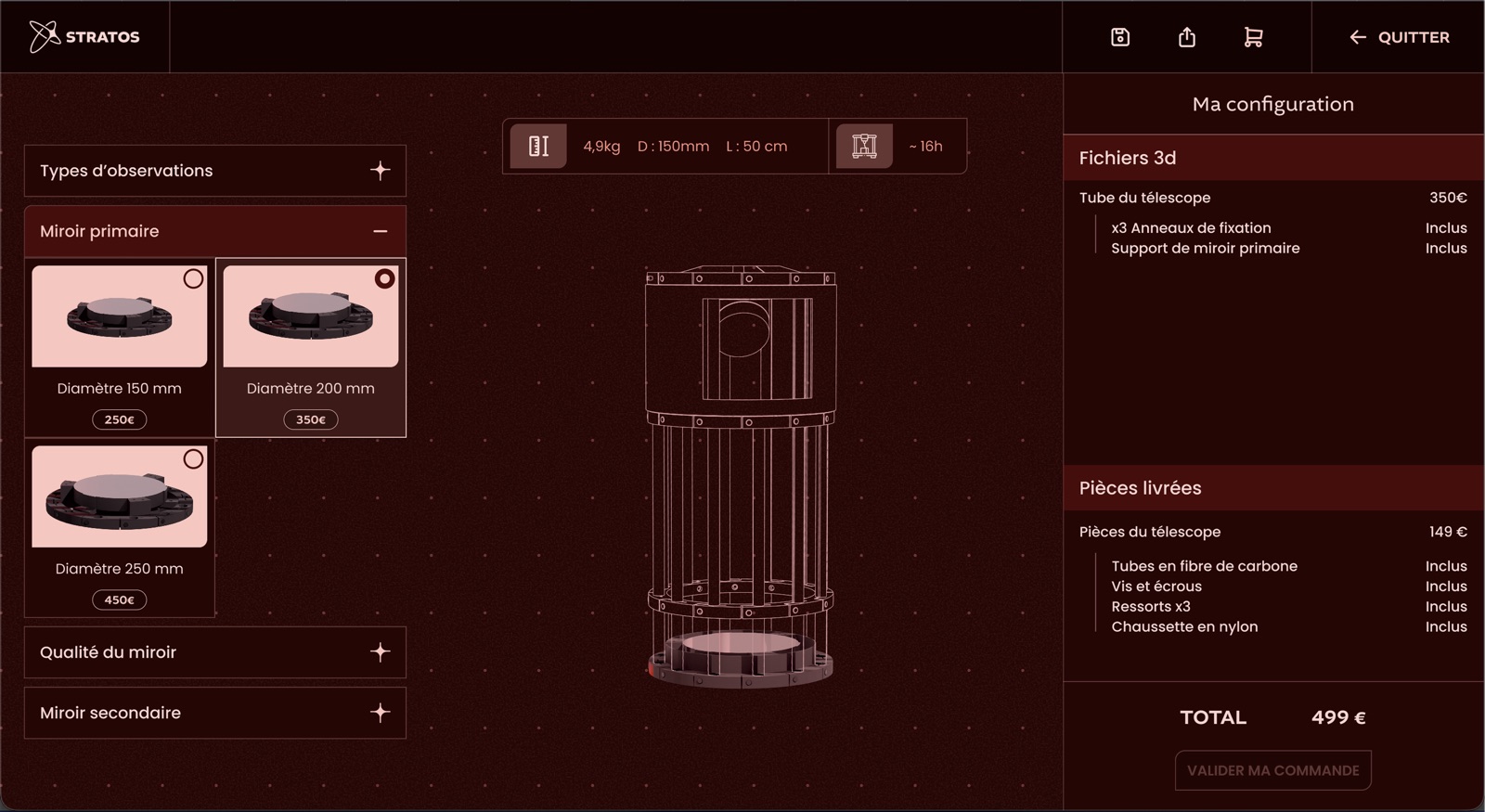Viewport: 1485px width, 812px height.
Task: Click x3 Anneaux de fixation item
Action: 1191,227
